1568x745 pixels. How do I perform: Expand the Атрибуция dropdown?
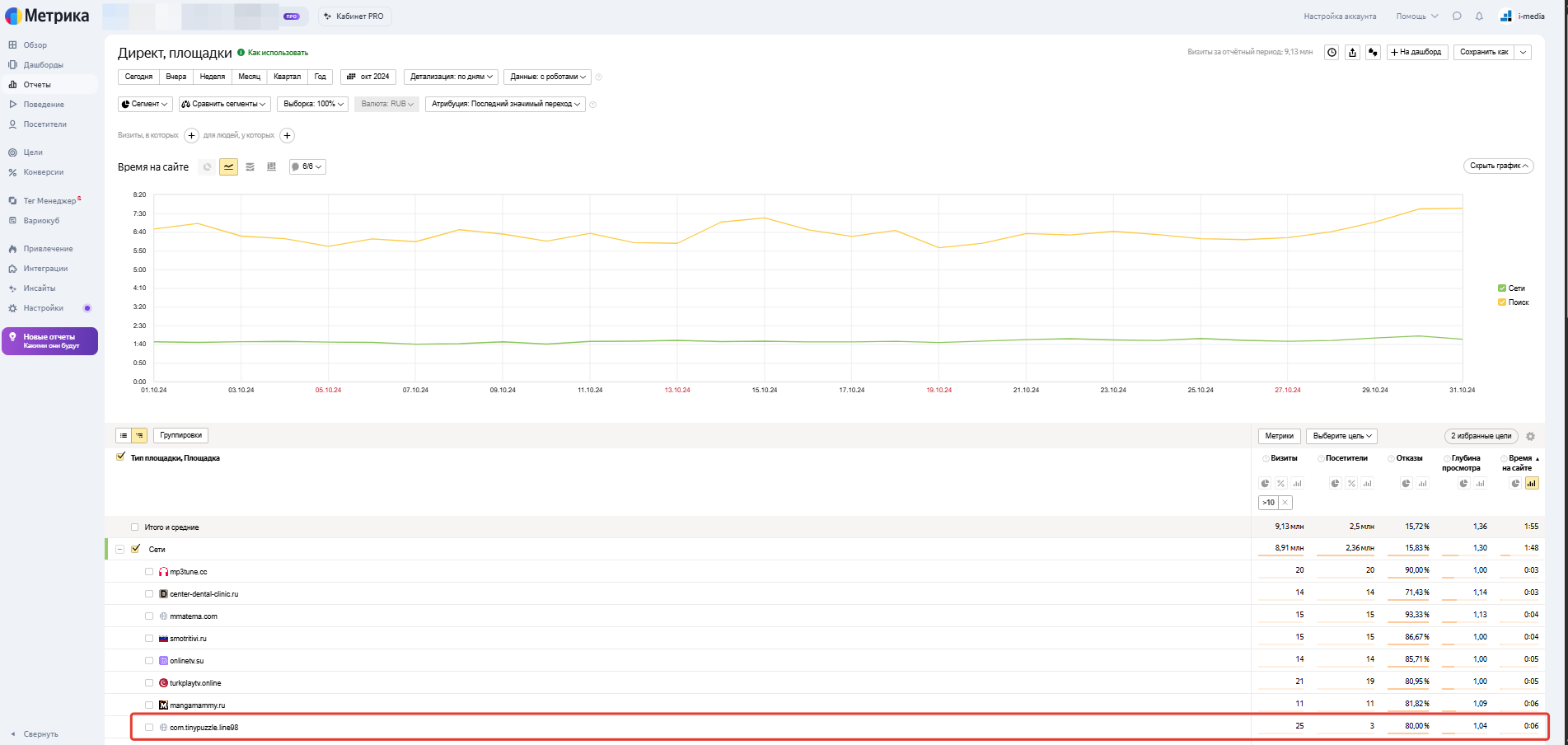[506, 104]
